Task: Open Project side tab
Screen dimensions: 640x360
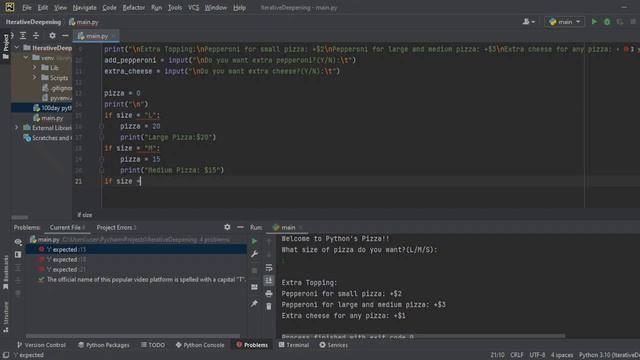Action: point(5,46)
